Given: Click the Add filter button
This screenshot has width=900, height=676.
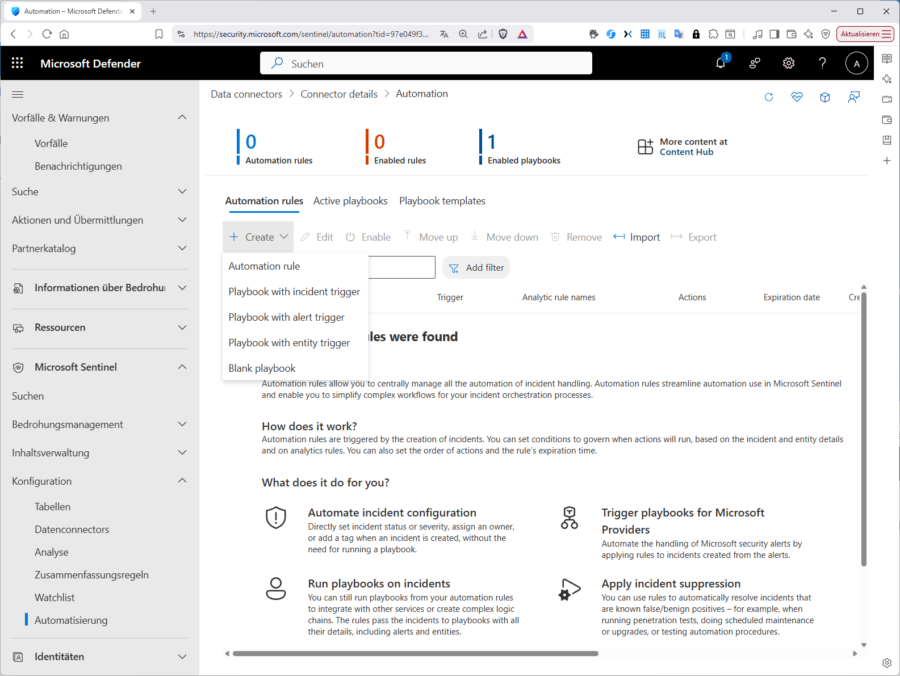Looking at the screenshot, I should 475,267.
